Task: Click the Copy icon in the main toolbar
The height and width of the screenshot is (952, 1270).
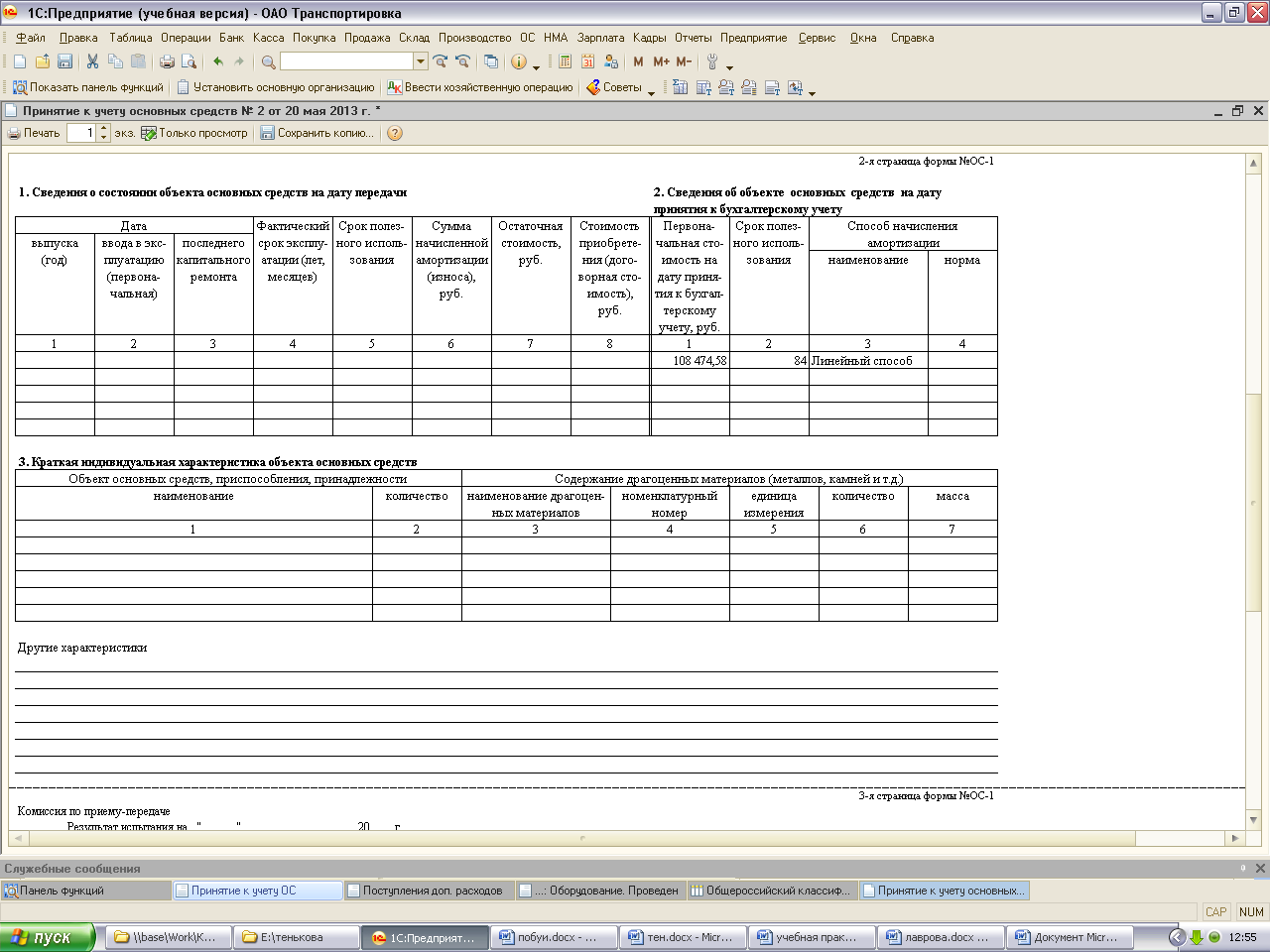Action: coord(116,61)
